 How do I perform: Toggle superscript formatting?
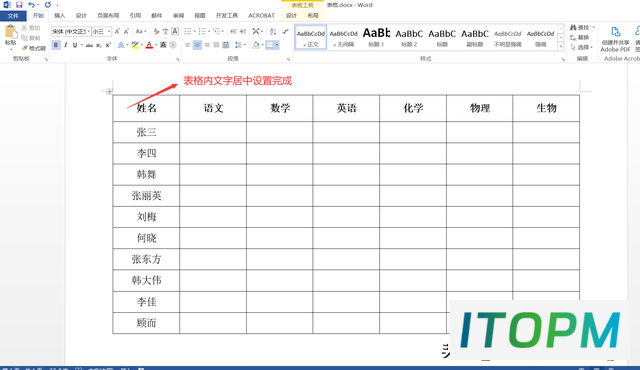click(108, 45)
